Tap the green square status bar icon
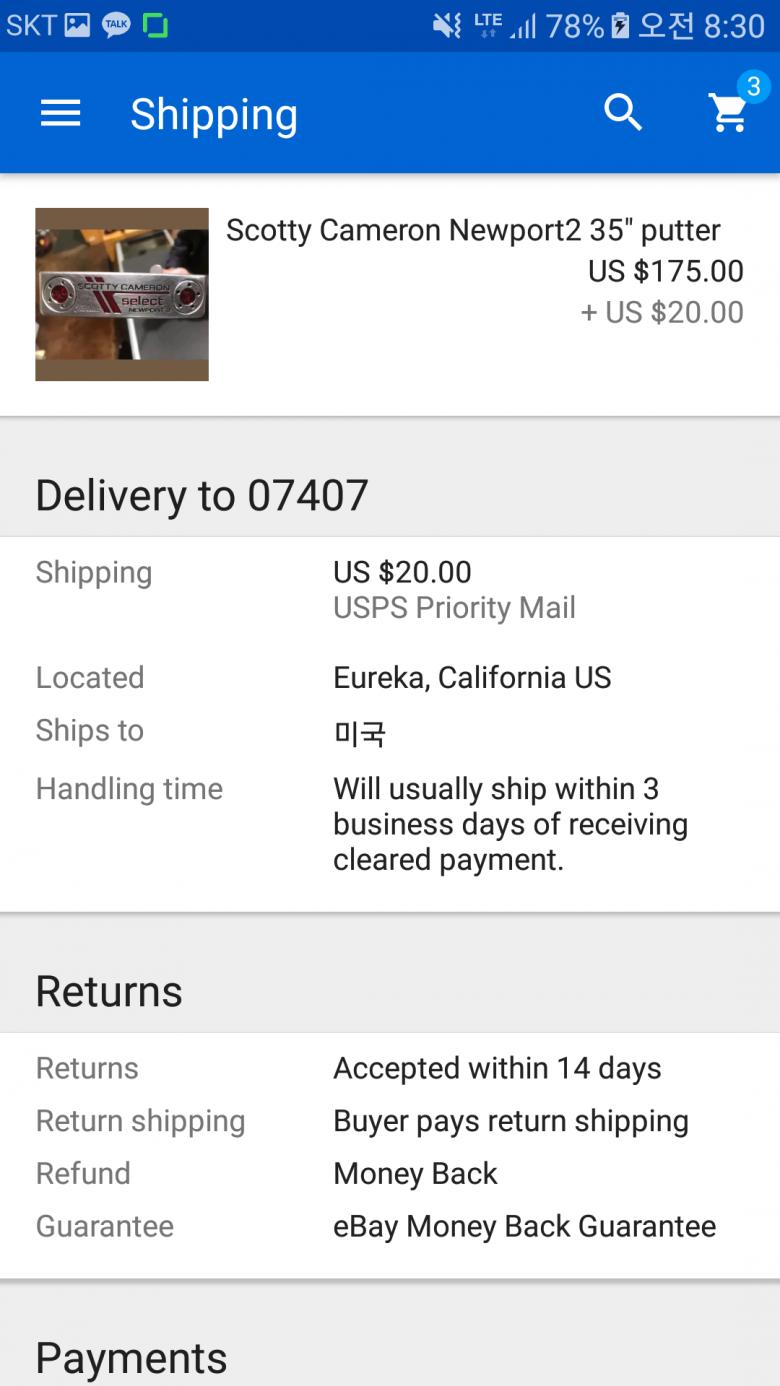This screenshot has height=1386, width=780. tap(155, 25)
